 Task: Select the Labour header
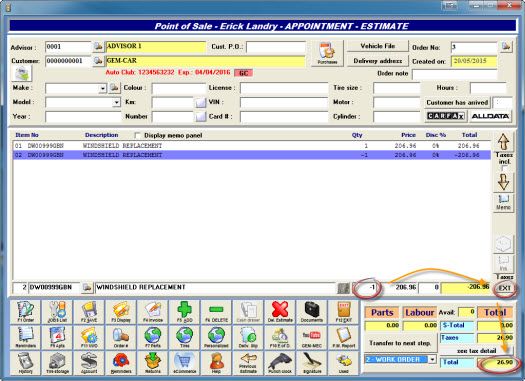point(420,312)
